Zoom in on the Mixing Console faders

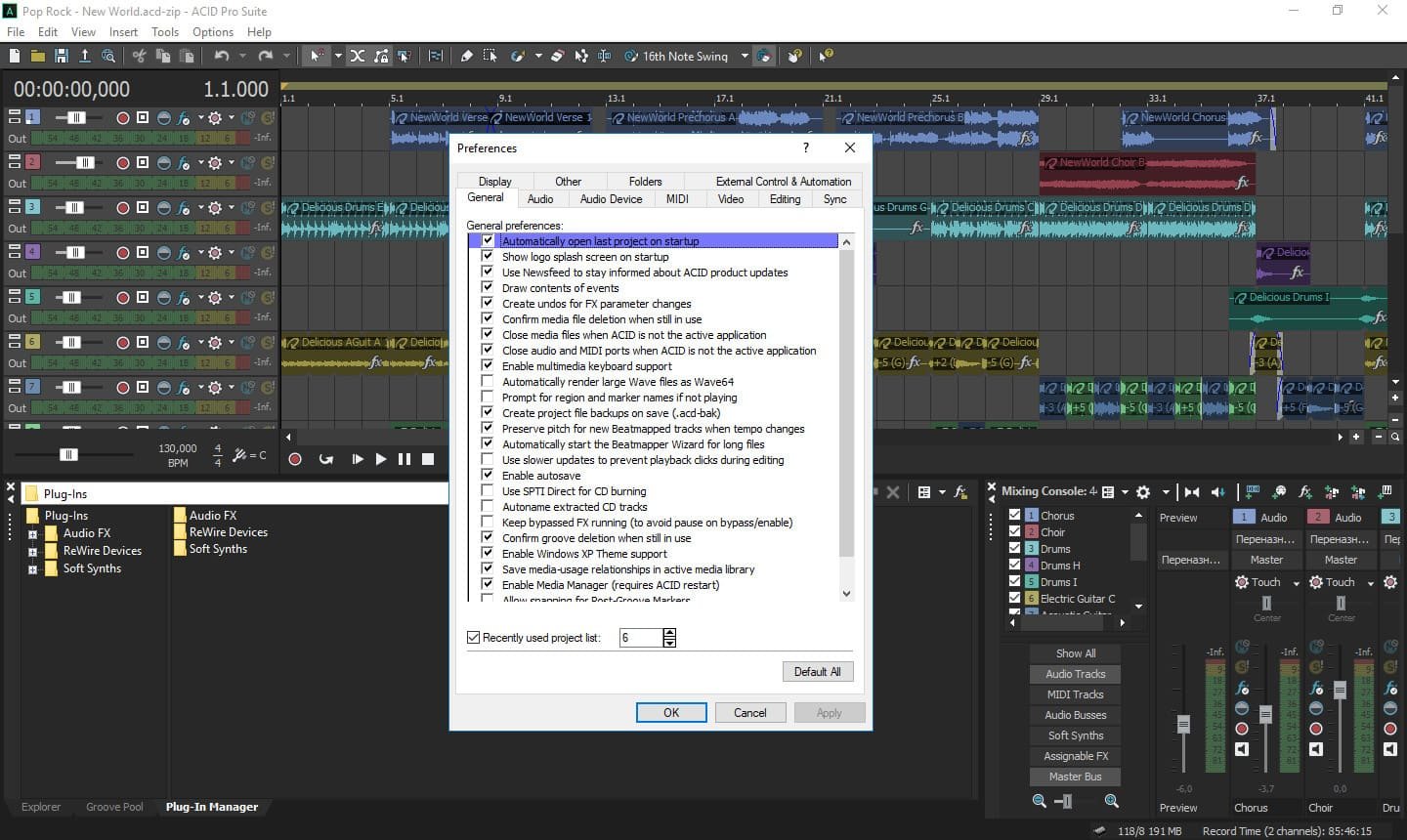point(1112,801)
